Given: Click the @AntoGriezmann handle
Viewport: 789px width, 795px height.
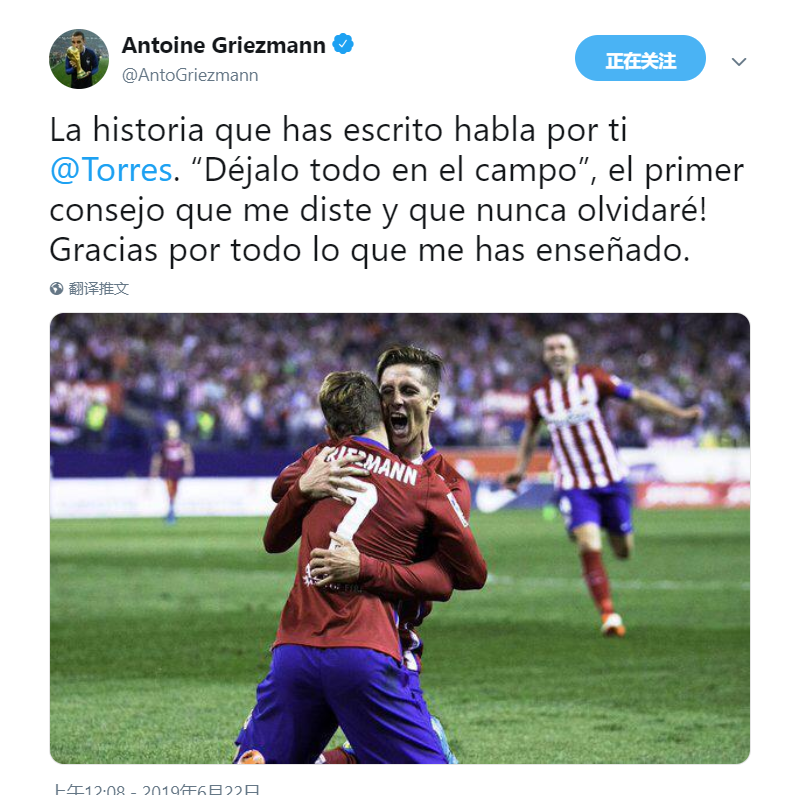Looking at the screenshot, I should (x=190, y=75).
